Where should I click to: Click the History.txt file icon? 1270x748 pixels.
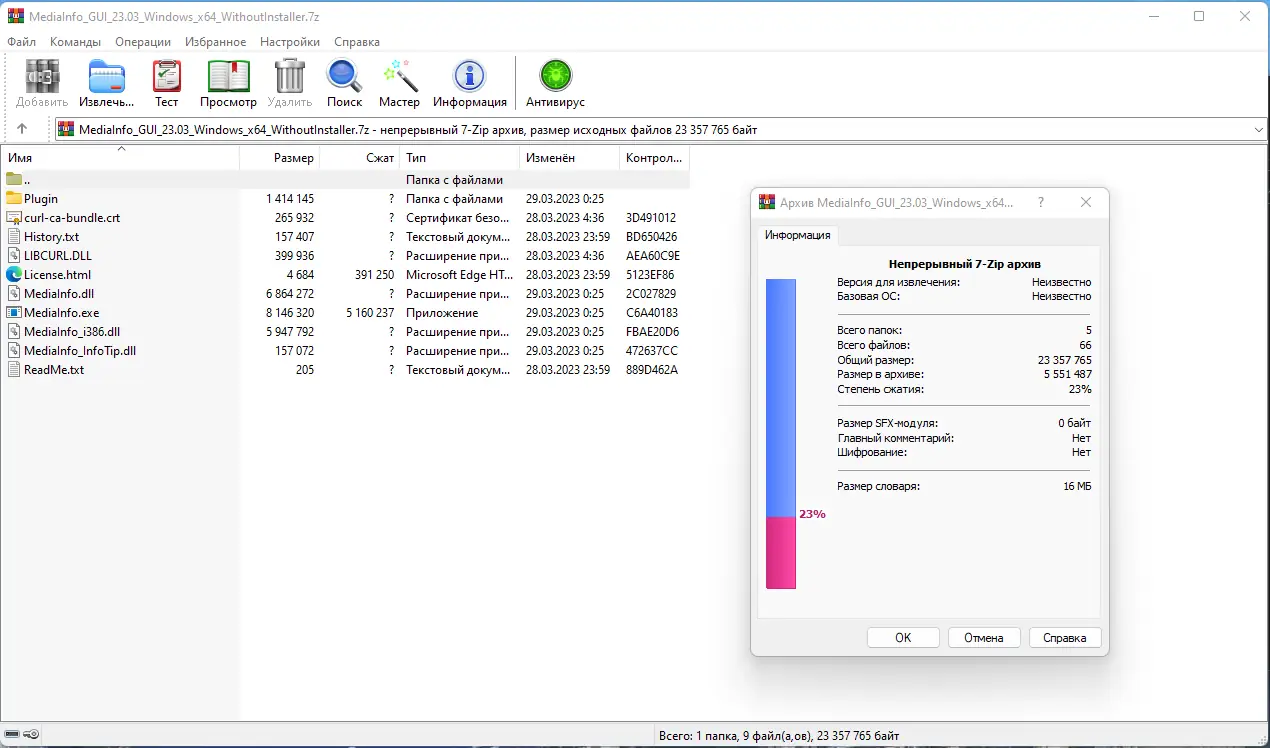pos(14,237)
